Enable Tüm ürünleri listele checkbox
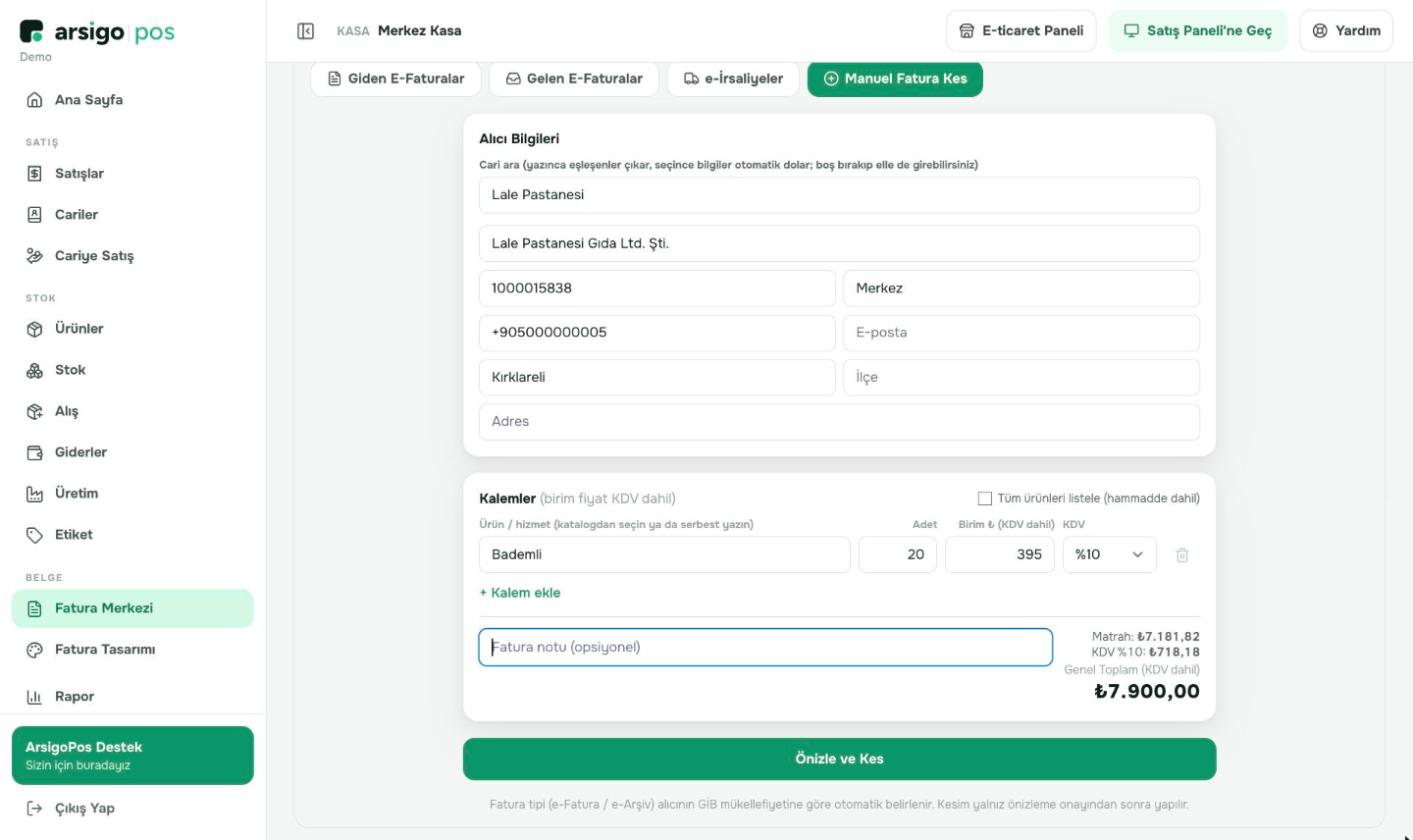 point(985,499)
